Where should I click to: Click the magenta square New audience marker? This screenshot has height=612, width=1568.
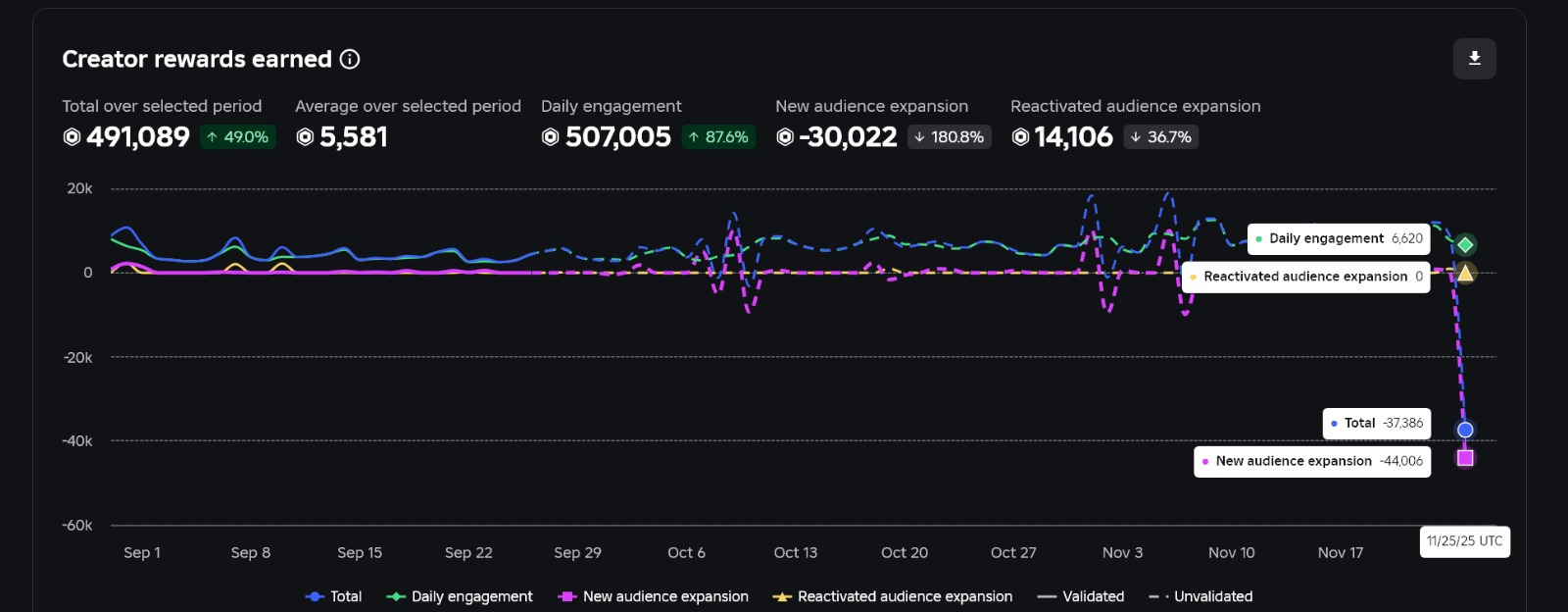click(1465, 458)
